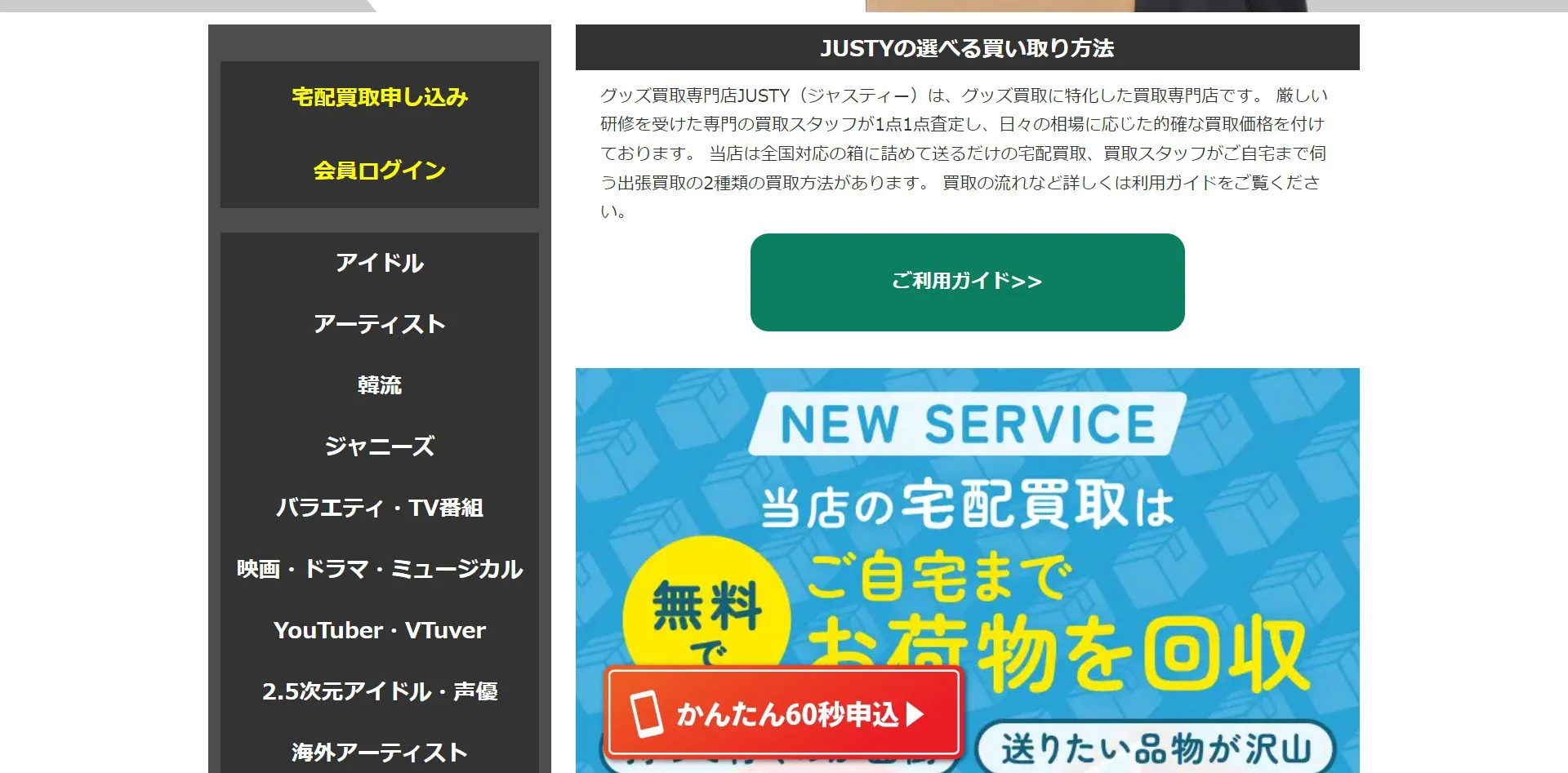Open the YouTuber・VTuver category

pyautogui.click(x=380, y=630)
